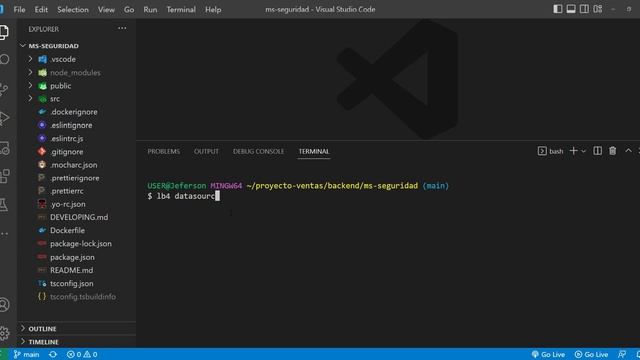Open the Remote Explorer view

pos(4,148)
